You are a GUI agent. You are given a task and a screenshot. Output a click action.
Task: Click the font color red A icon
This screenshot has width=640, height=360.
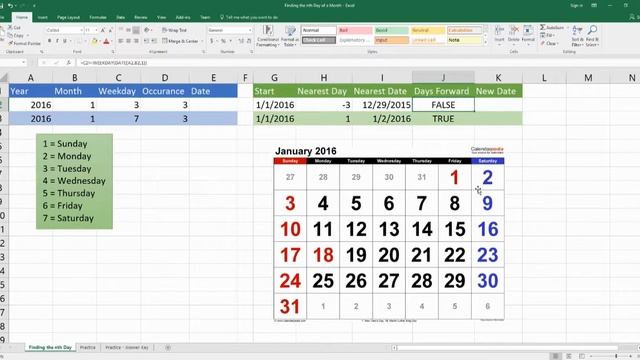(x=106, y=41)
